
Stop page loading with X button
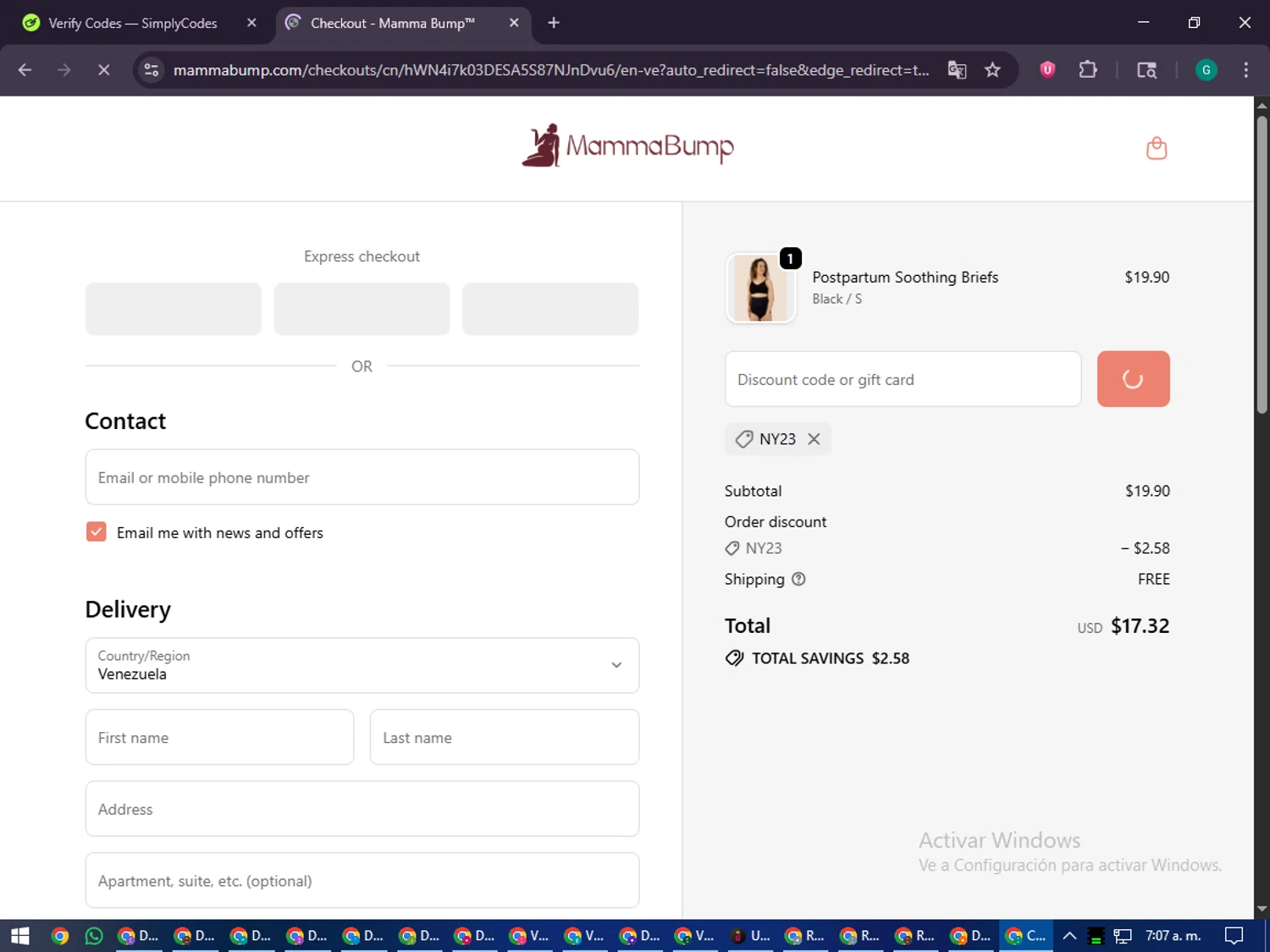point(104,70)
